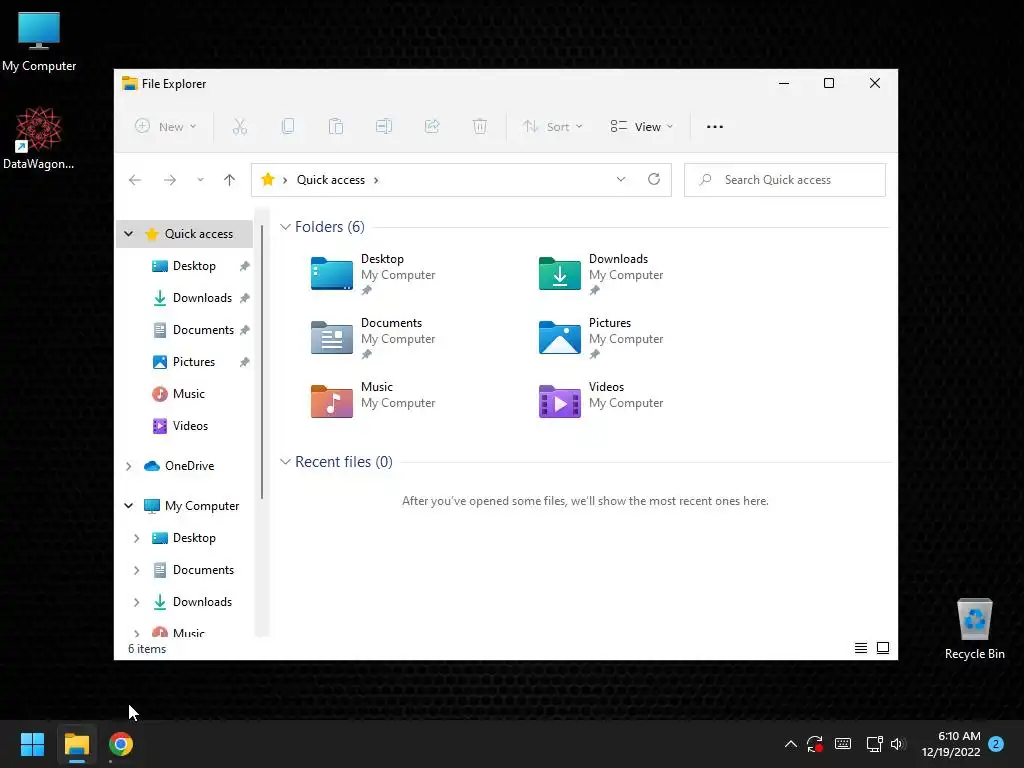Select OneDrive in navigation pane
1024x768 pixels.
(189, 466)
